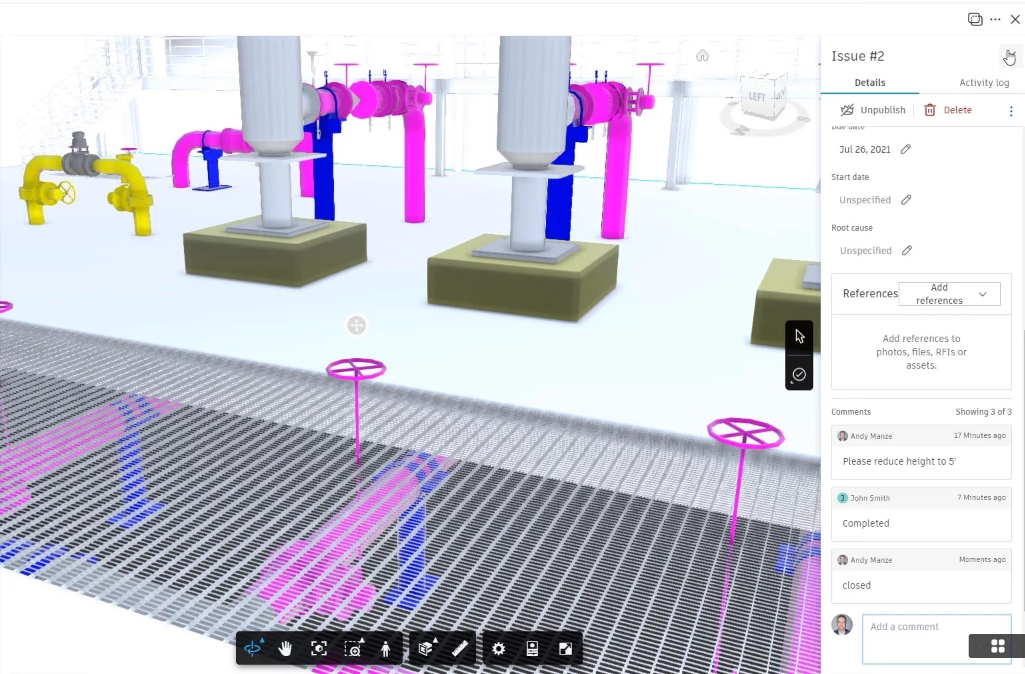Edit the Root cause field
Screen dimensions: 1025x674
907,250
